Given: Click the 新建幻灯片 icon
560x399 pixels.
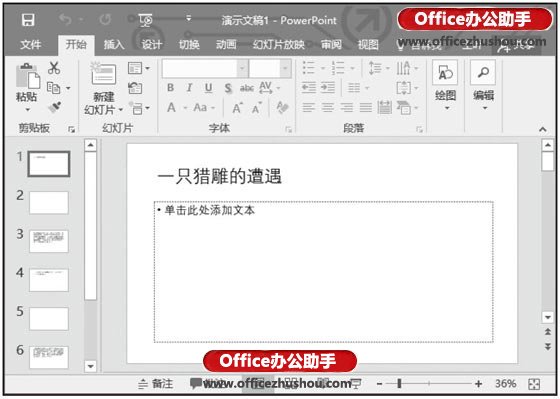Looking at the screenshot, I should (103, 74).
